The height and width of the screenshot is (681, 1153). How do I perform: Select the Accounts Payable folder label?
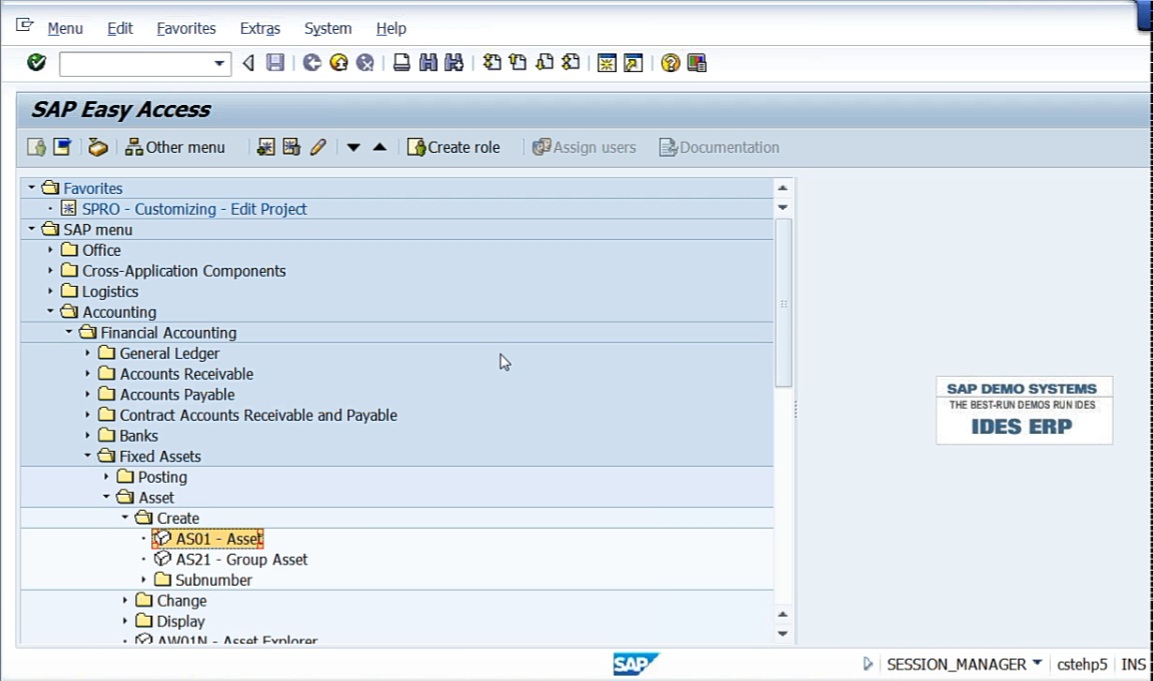pyautogui.click(x=177, y=395)
